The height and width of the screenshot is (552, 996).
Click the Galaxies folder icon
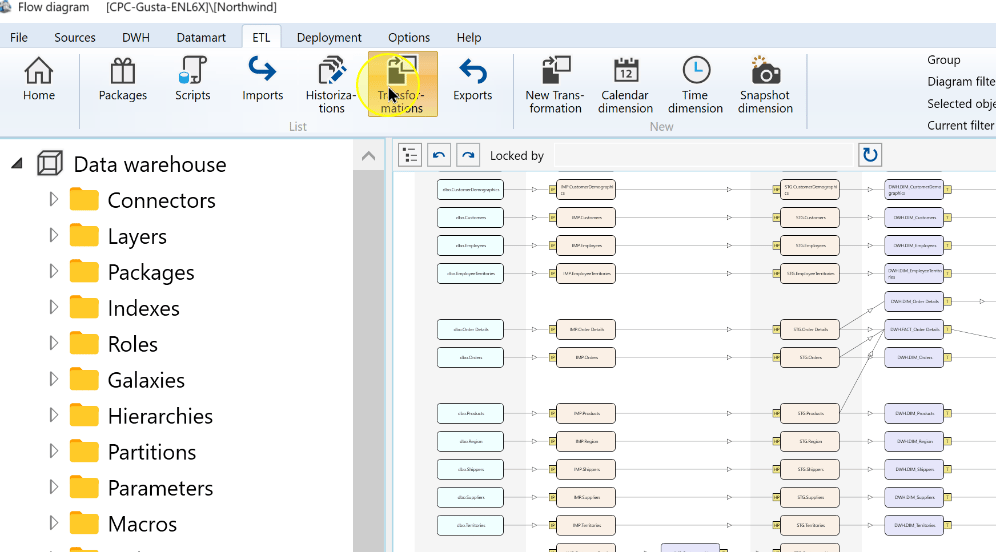84,379
